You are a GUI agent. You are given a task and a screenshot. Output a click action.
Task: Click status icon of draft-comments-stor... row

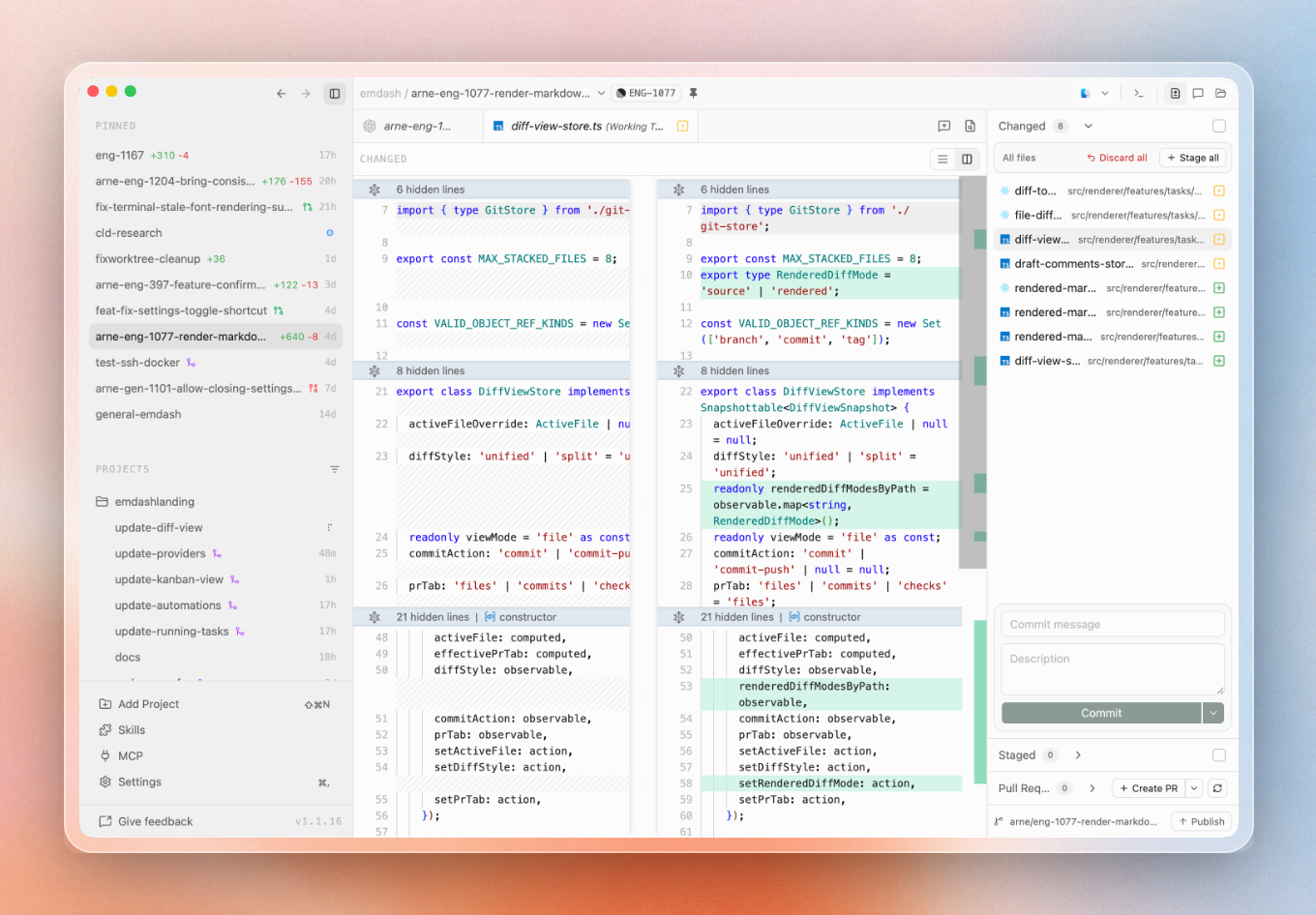click(x=1219, y=263)
